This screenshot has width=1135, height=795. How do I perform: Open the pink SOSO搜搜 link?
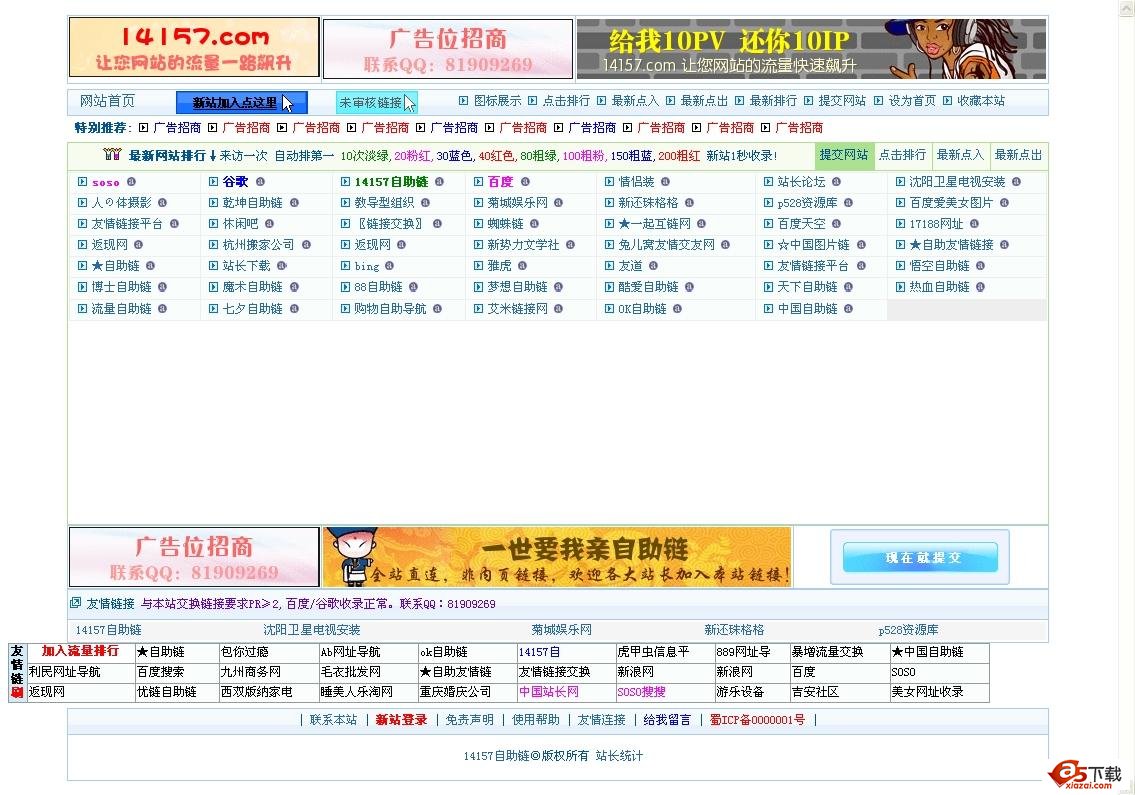pyautogui.click(x=641, y=691)
